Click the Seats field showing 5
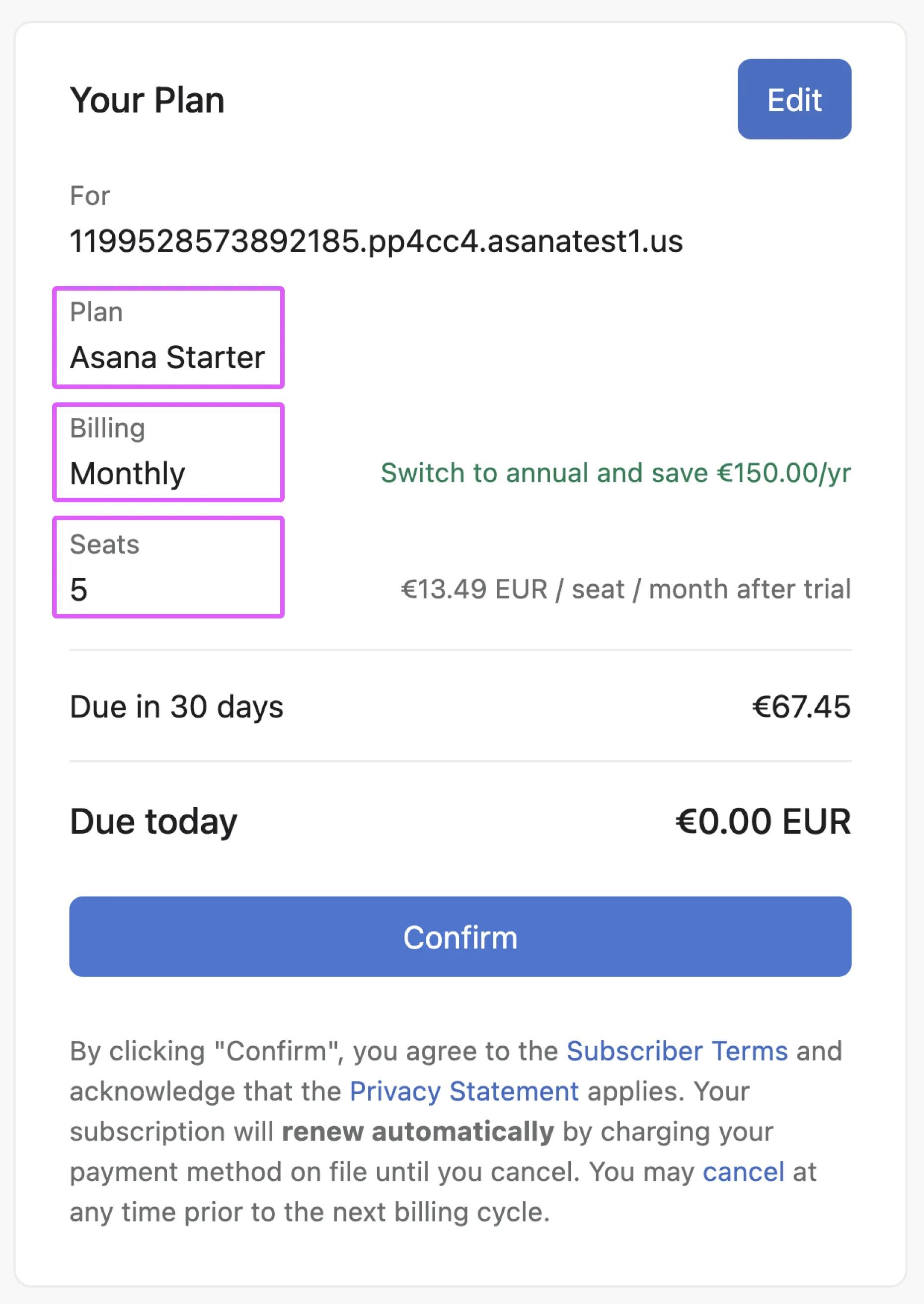 pos(168,567)
